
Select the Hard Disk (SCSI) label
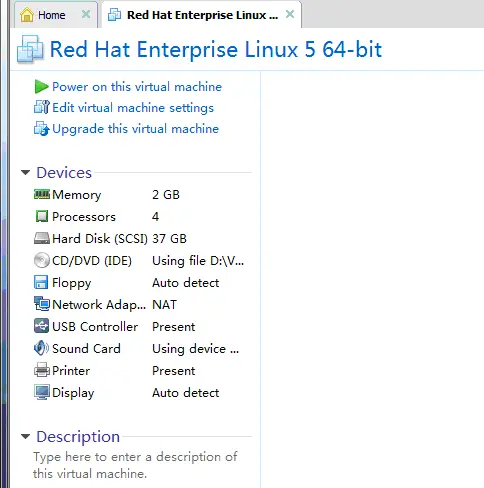(x=100, y=239)
